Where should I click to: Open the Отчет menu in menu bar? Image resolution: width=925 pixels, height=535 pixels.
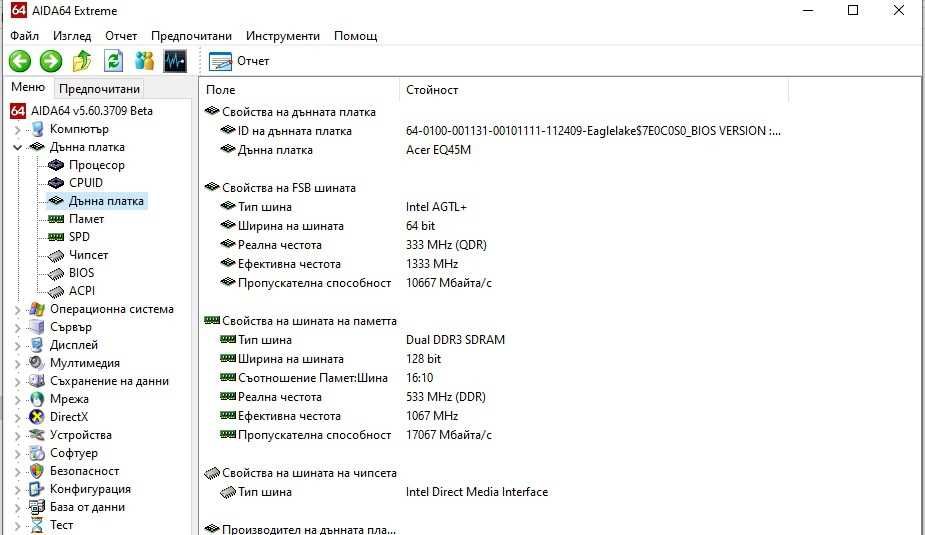[x=121, y=36]
